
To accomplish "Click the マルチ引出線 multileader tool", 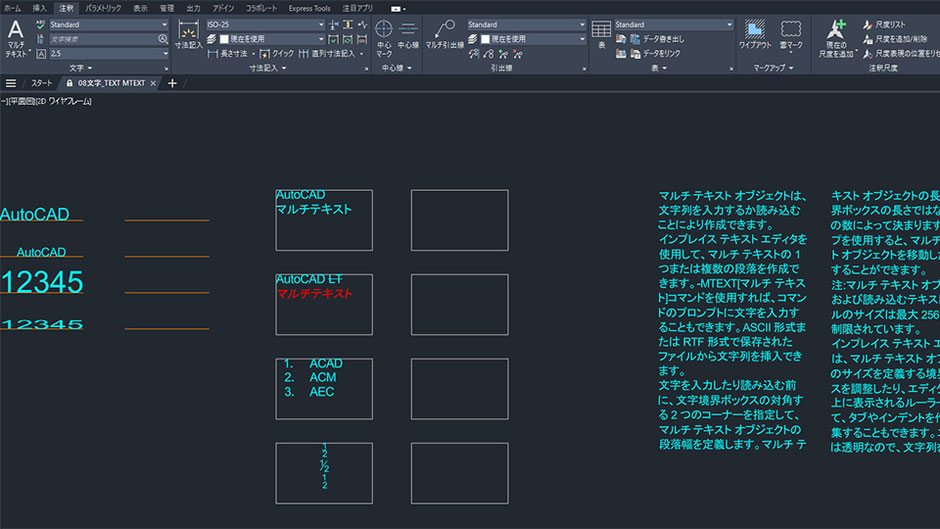I will click(445, 35).
